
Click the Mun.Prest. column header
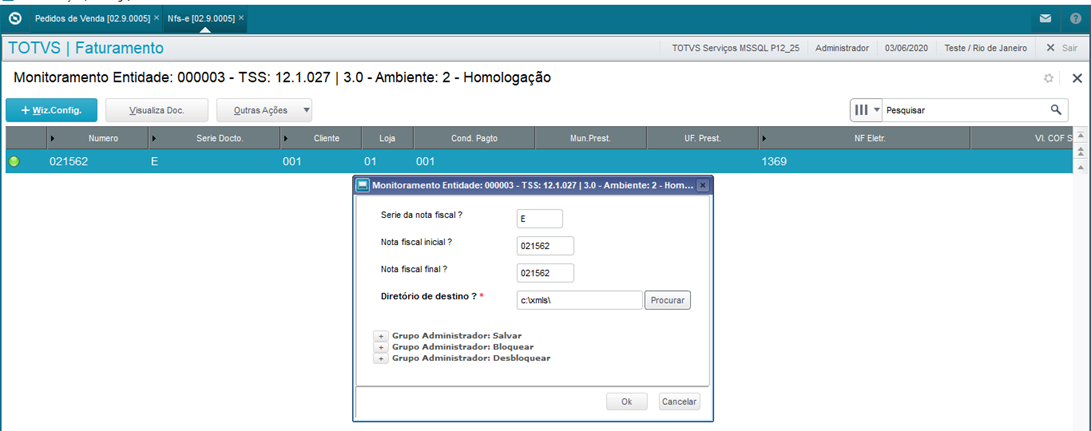(x=590, y=139)
